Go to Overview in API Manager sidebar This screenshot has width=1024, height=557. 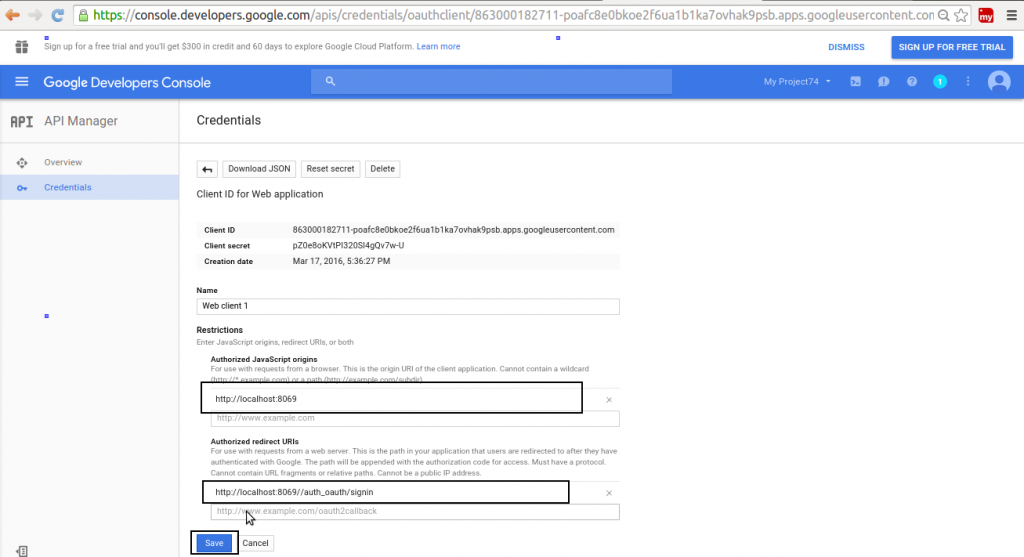pos(63,162)
